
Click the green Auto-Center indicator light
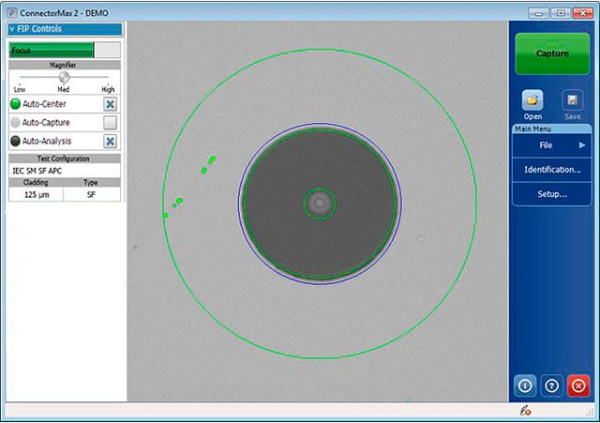point(15,103)
